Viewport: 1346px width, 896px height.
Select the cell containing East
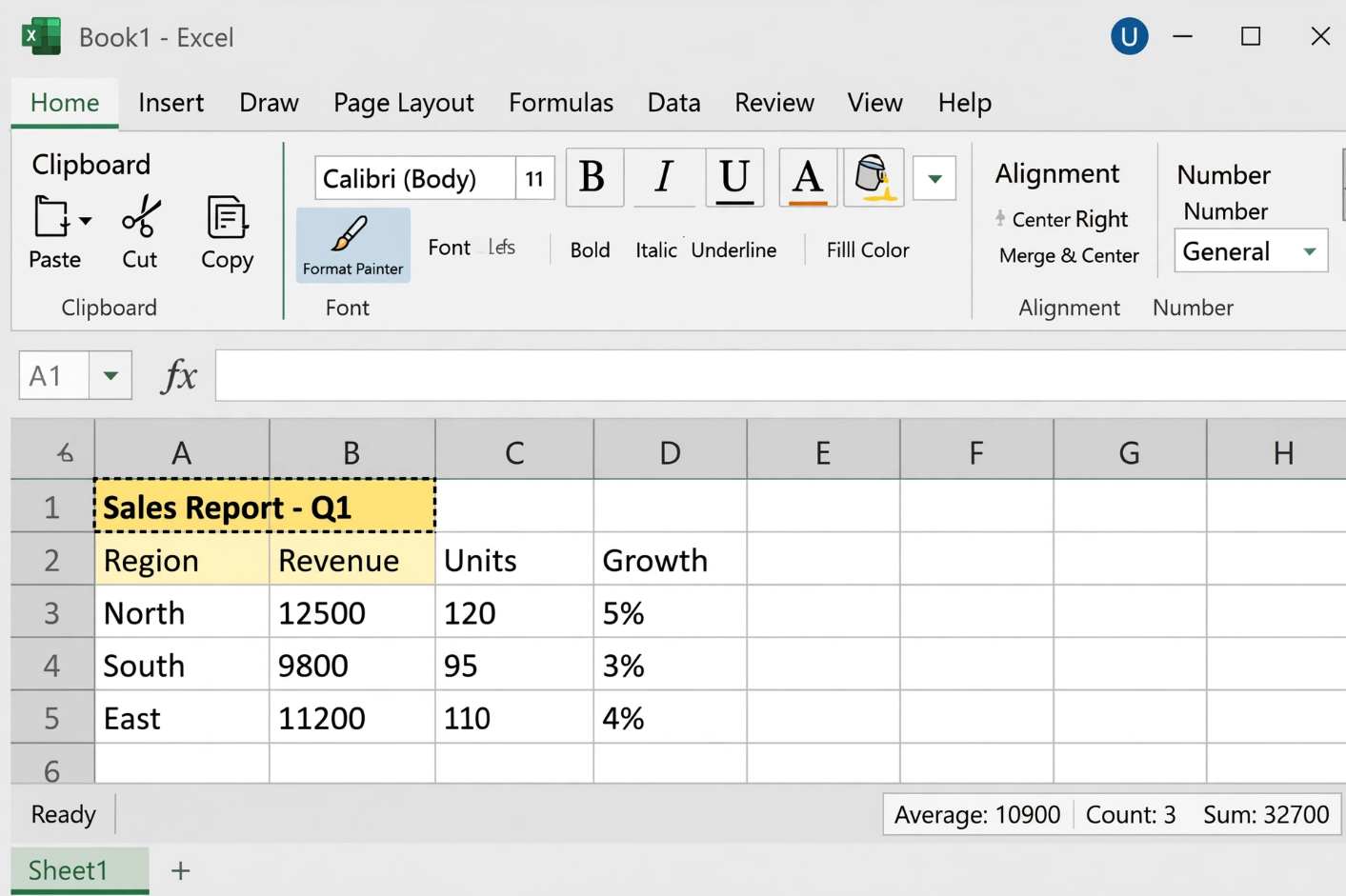pos(182,717)
